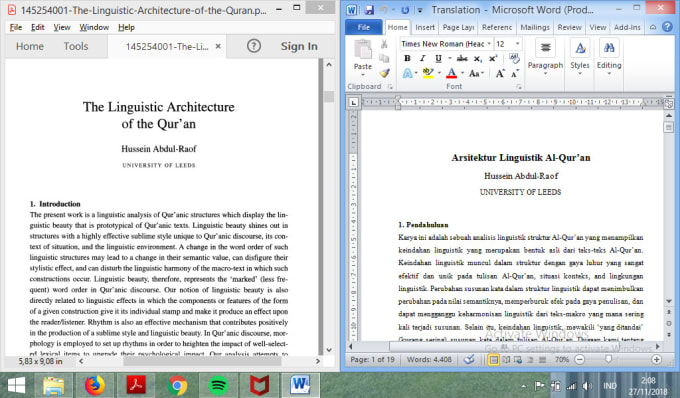Open Edit menu in Adobe Reader
Image resolution: width=680 pixels, height=398 pixels.
click(x=37, y=27)
